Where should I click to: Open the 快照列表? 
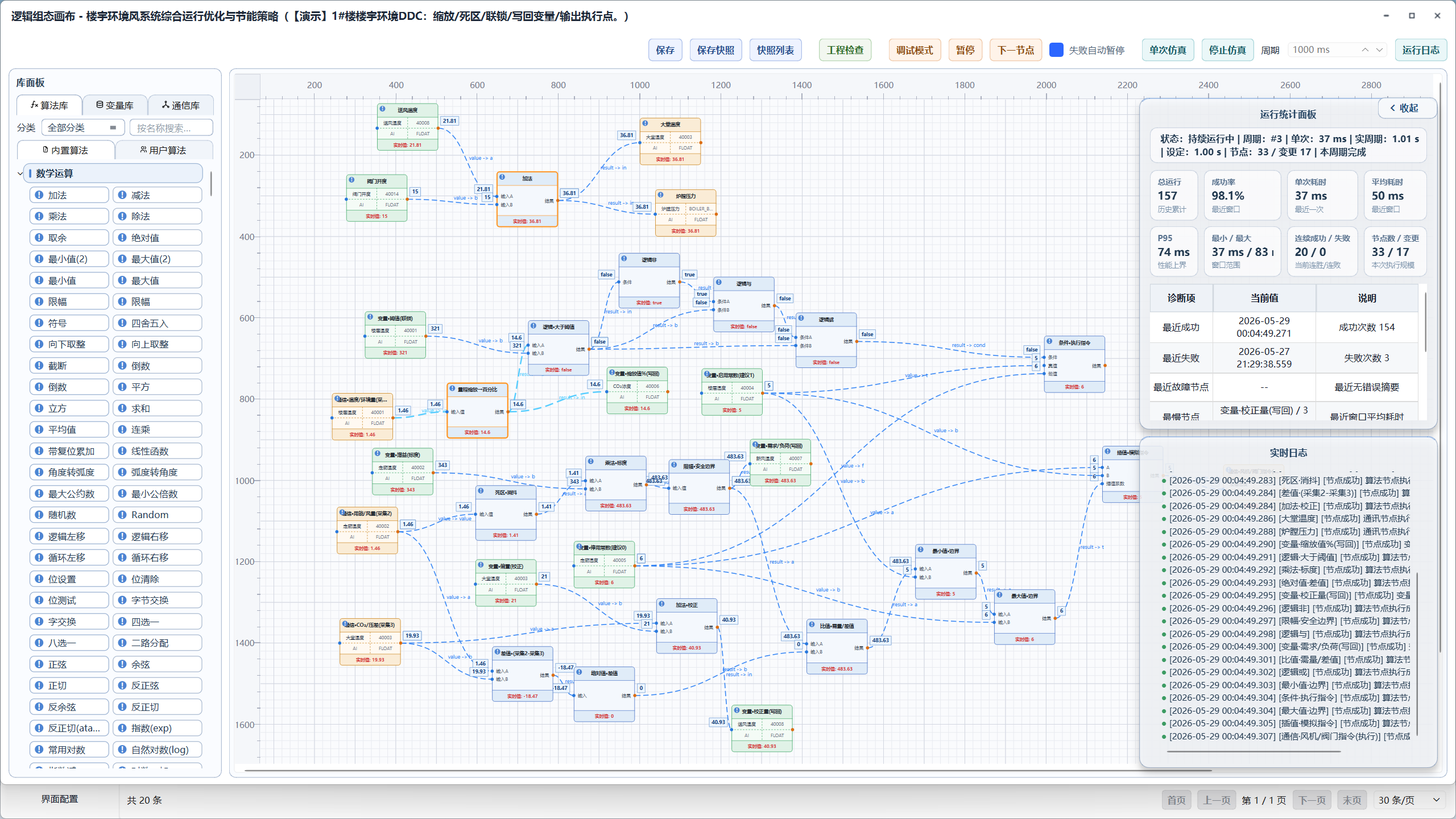click(775, 50)
